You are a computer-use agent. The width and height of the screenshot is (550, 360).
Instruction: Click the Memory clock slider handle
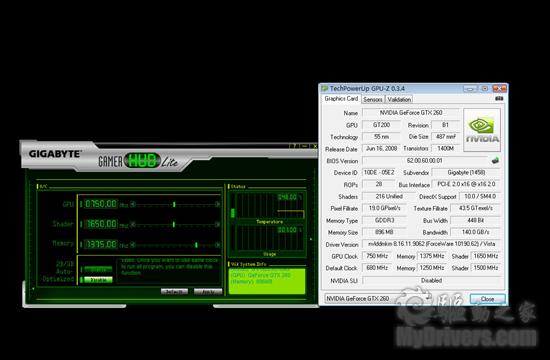tap(196, 245)
